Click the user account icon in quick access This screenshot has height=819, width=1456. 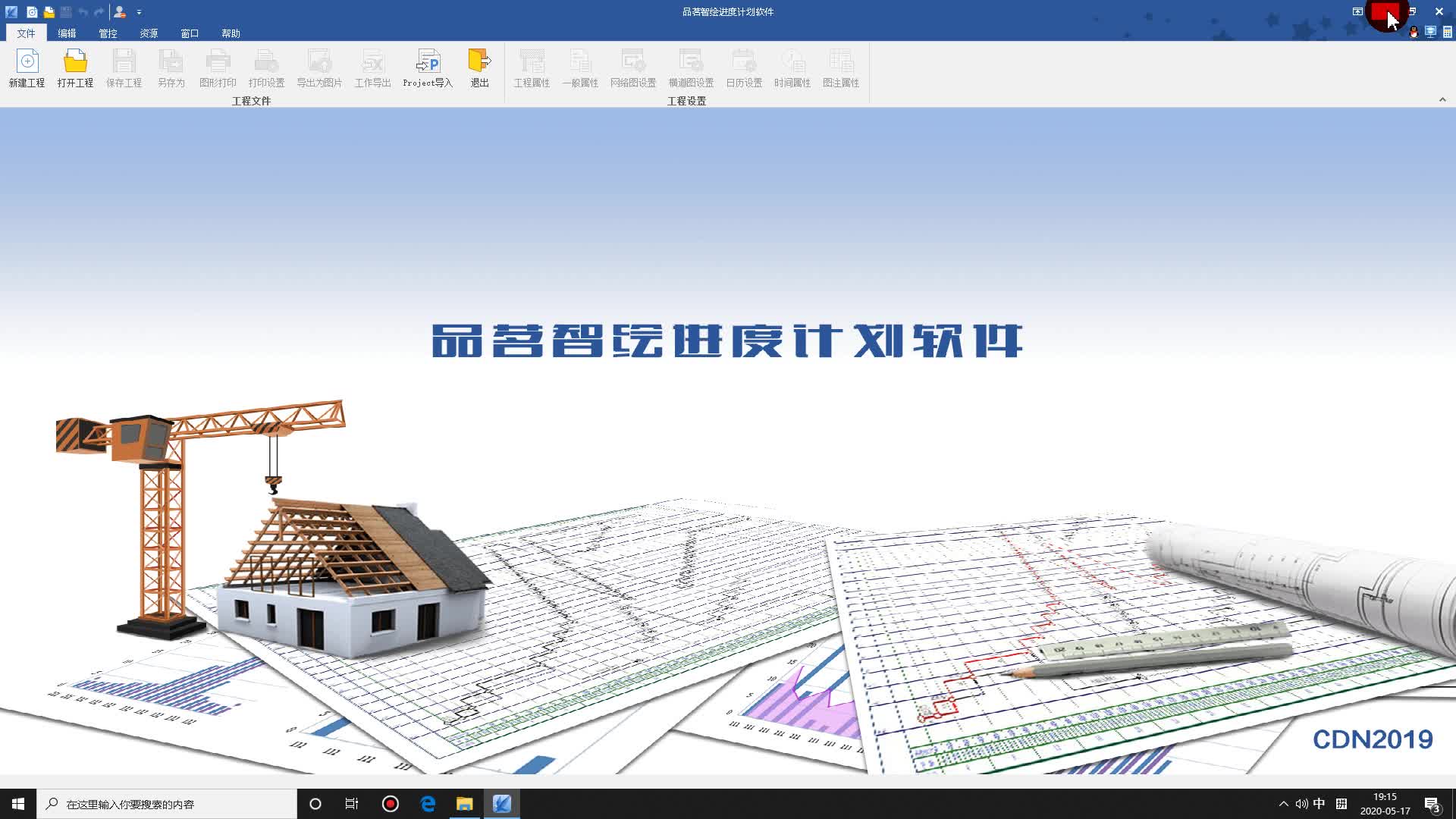tap(119, 12)
